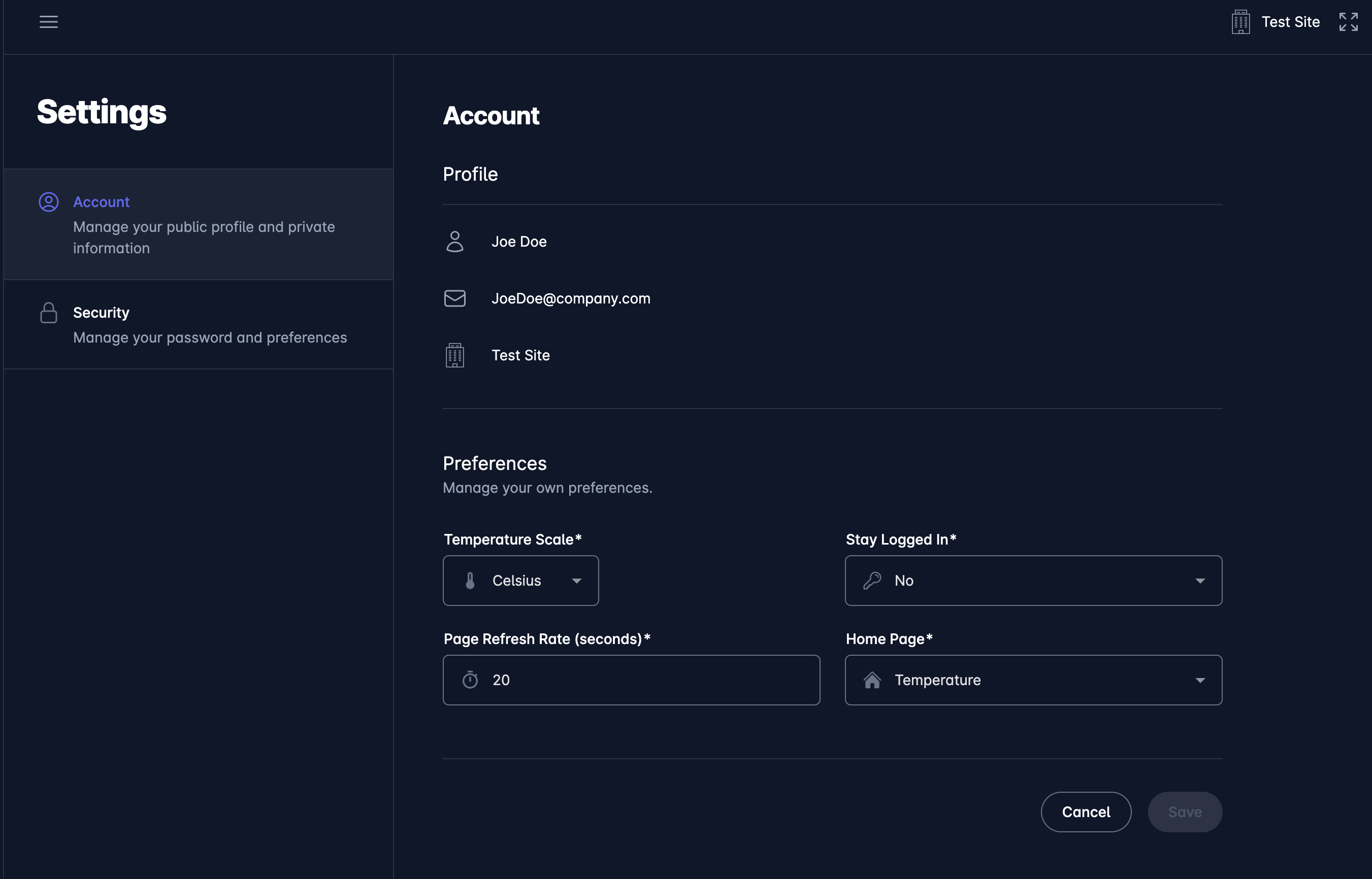Click the building icon next to Test Site
The image size is (1372, 879).
(1239, 22)
